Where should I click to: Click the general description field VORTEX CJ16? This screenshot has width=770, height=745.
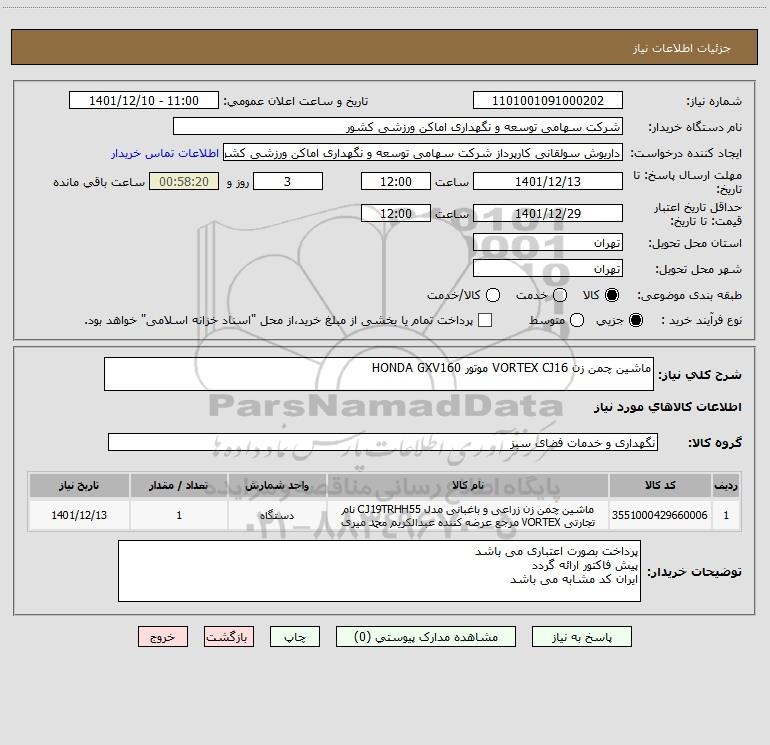[x=379, y=374]
